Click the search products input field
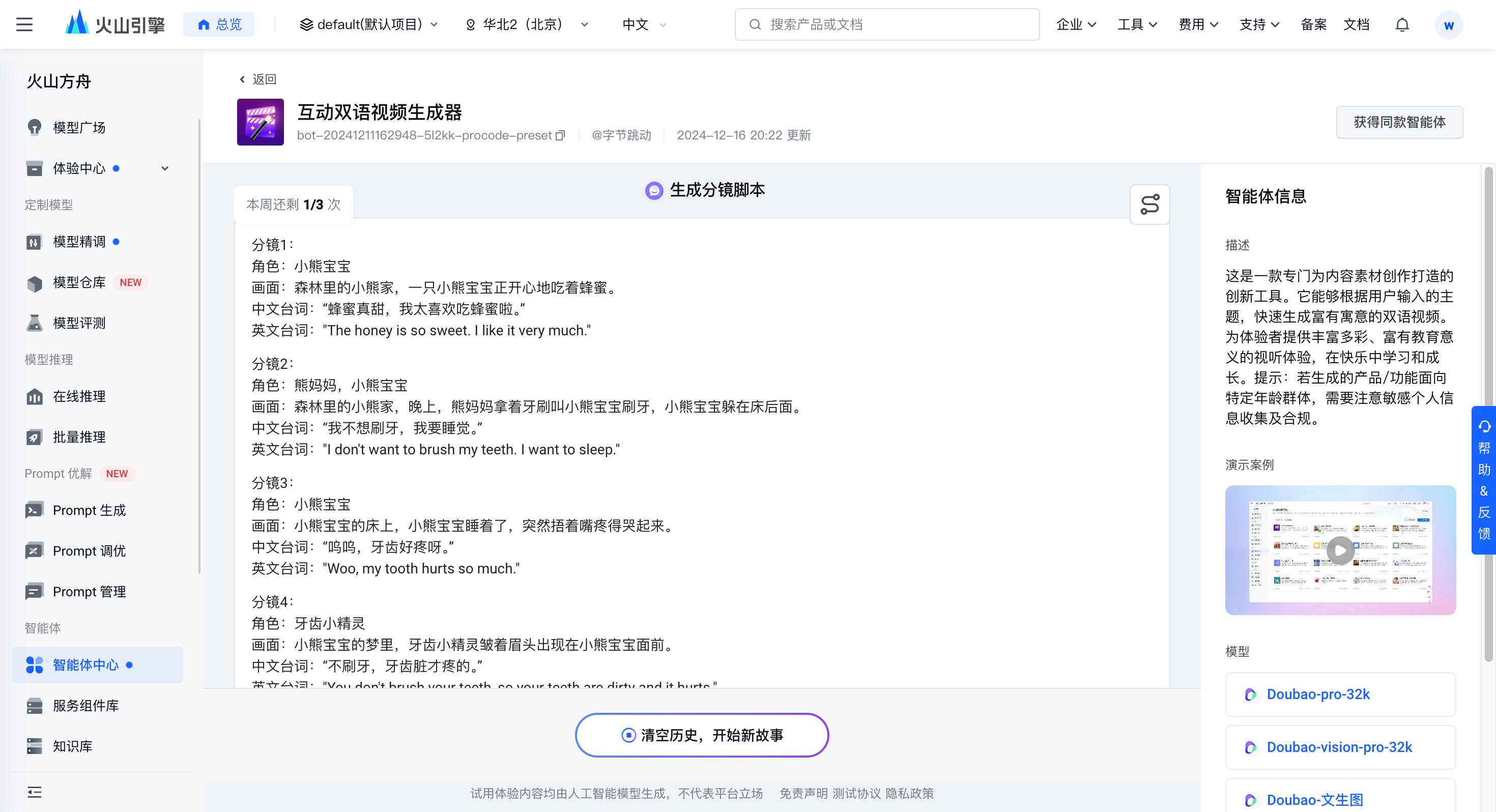The image size is (1496, 812). coord(887,24)
